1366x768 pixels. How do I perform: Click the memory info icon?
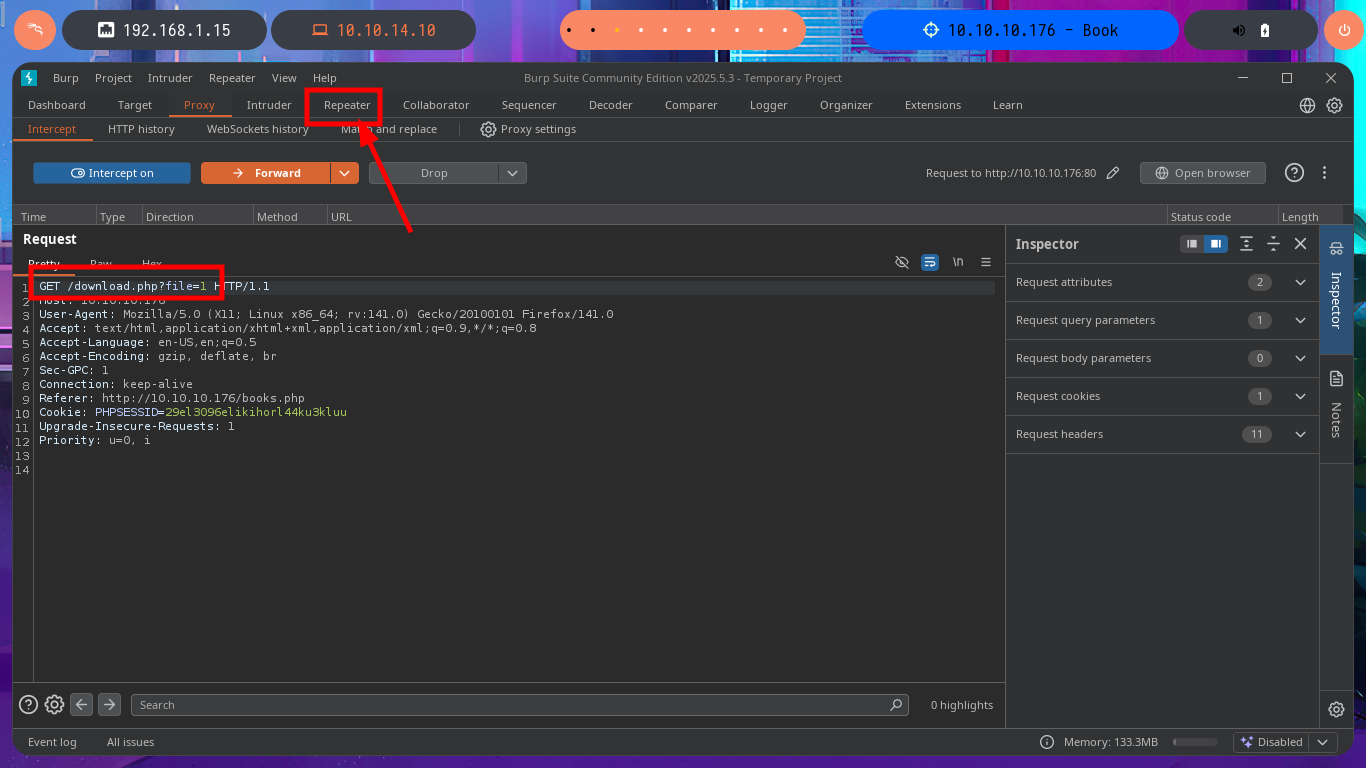coord(1046,742)
